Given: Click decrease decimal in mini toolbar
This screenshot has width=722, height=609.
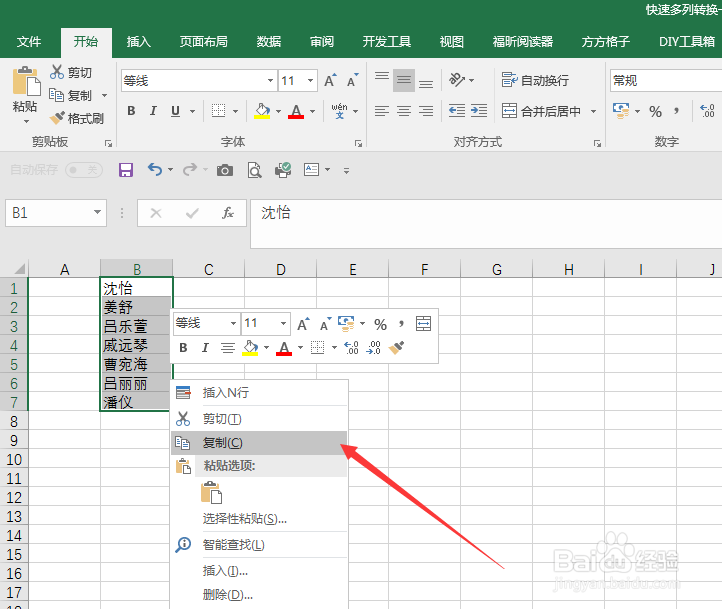Looking at the screenshot, I should [x=373, y=348].
